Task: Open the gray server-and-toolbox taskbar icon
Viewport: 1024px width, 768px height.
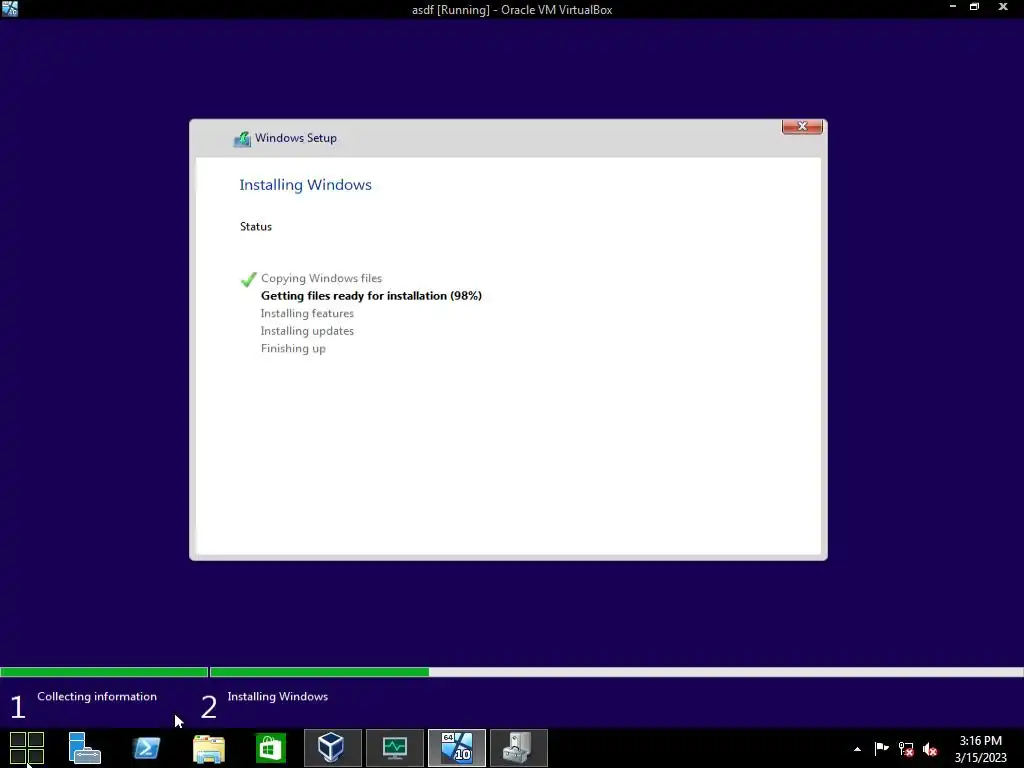Action: pos(519,748)
